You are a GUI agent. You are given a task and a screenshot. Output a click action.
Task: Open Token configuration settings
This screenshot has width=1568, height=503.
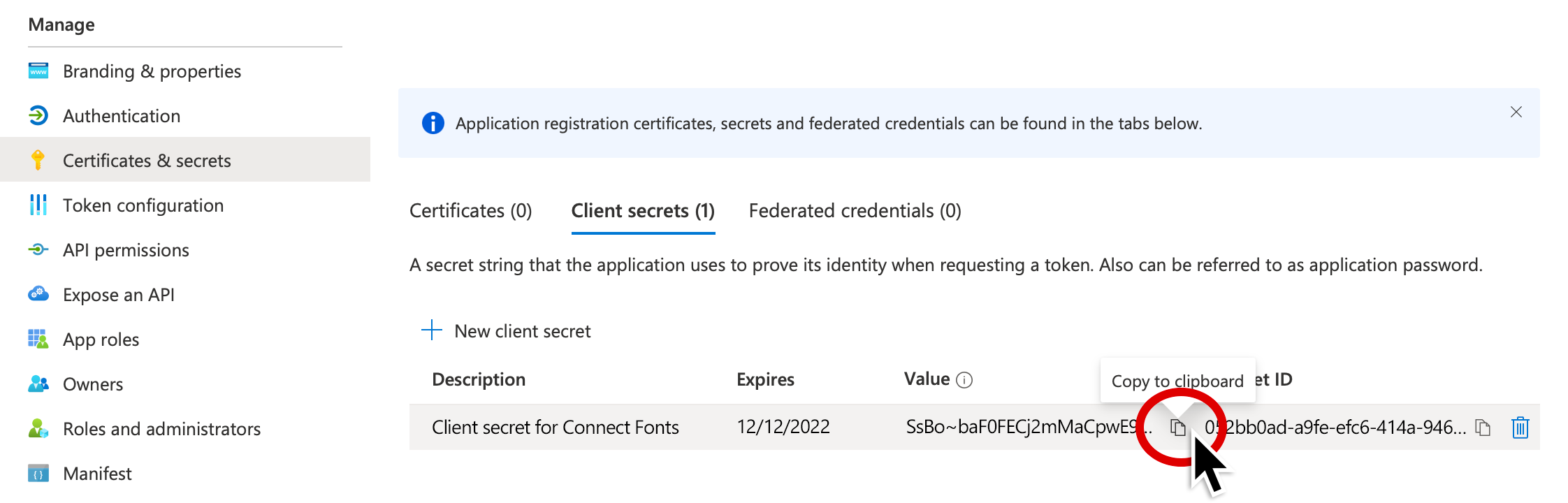(143, 205)
